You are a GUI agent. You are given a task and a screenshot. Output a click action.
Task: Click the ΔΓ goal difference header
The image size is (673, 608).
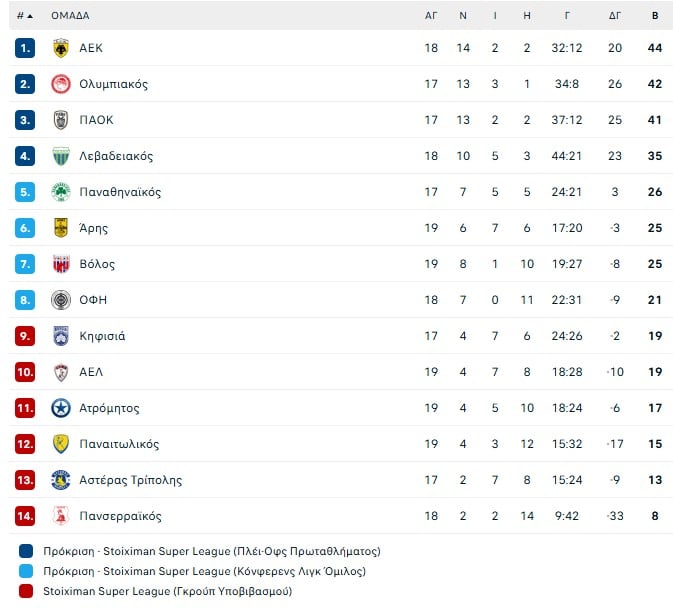[x=615, y=16]
